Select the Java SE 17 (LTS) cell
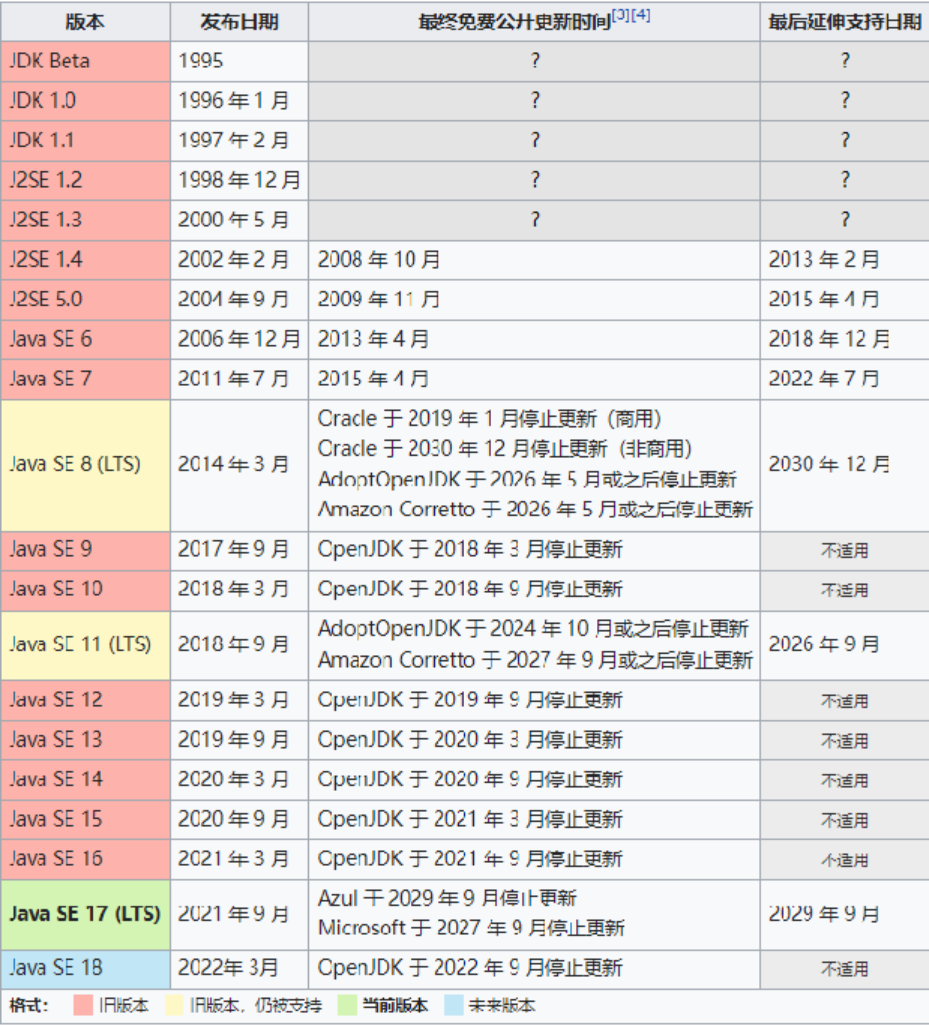929x1026 pixels. pyautogui.click(x=85, y=915)
